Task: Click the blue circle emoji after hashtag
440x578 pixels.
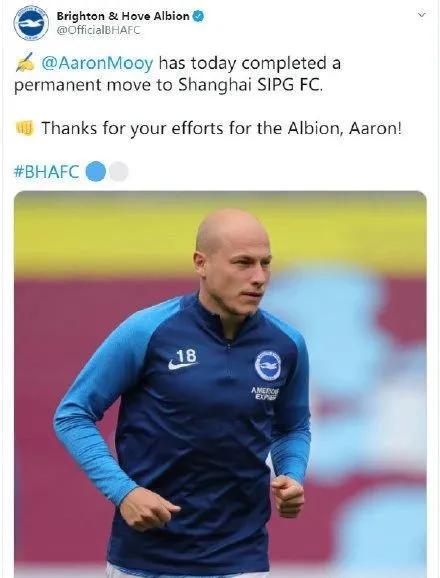Action: click(x=96, y=171)
